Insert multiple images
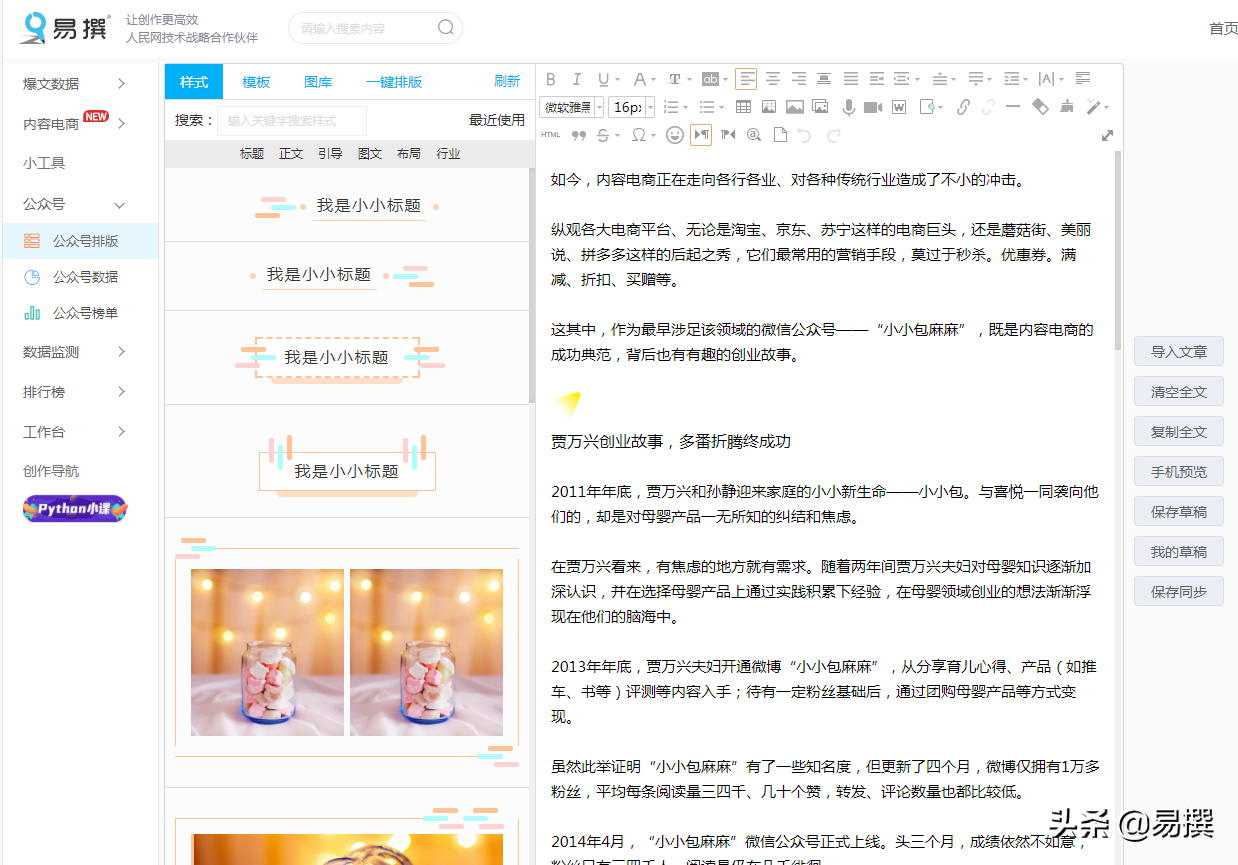The height and width of the screenshot is (865, 1238). [x=820, y=107]
